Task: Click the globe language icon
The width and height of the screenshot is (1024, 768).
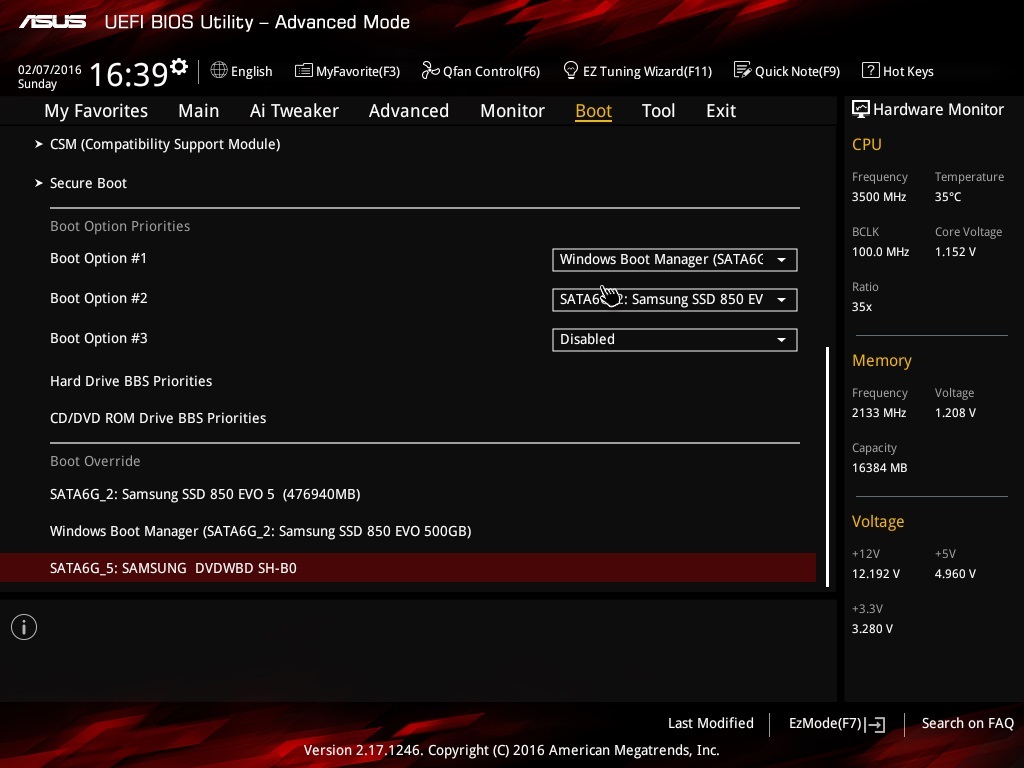Action: [219, 70]
